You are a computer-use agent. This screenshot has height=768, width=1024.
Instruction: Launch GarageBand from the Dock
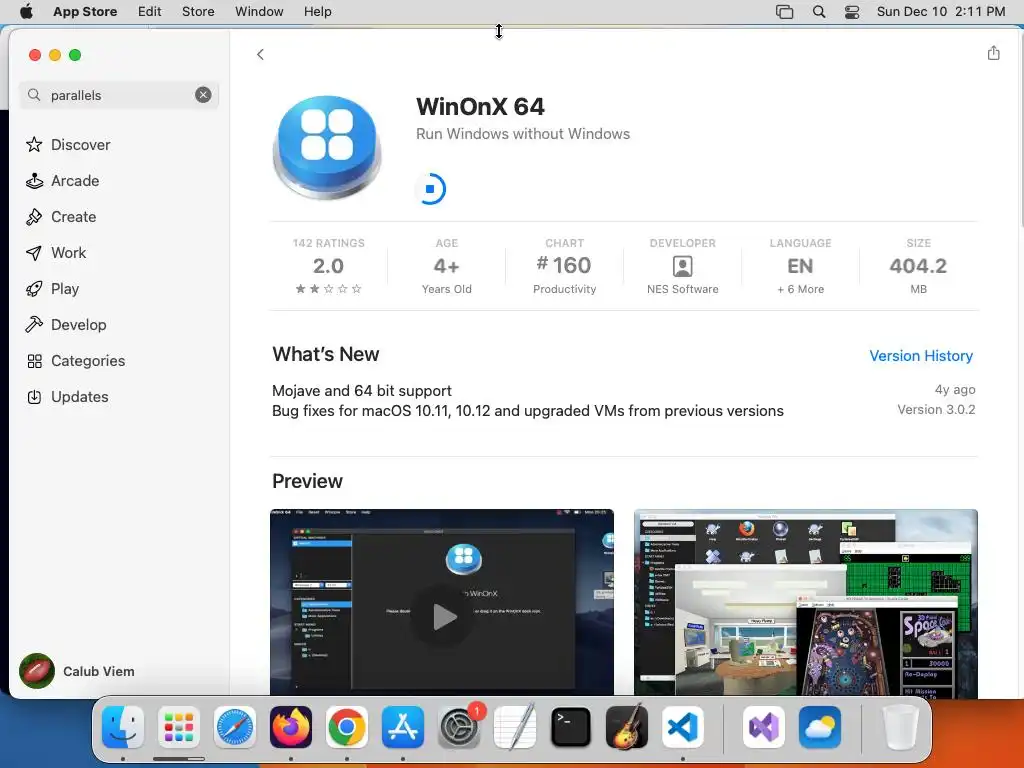pos(627,727)
